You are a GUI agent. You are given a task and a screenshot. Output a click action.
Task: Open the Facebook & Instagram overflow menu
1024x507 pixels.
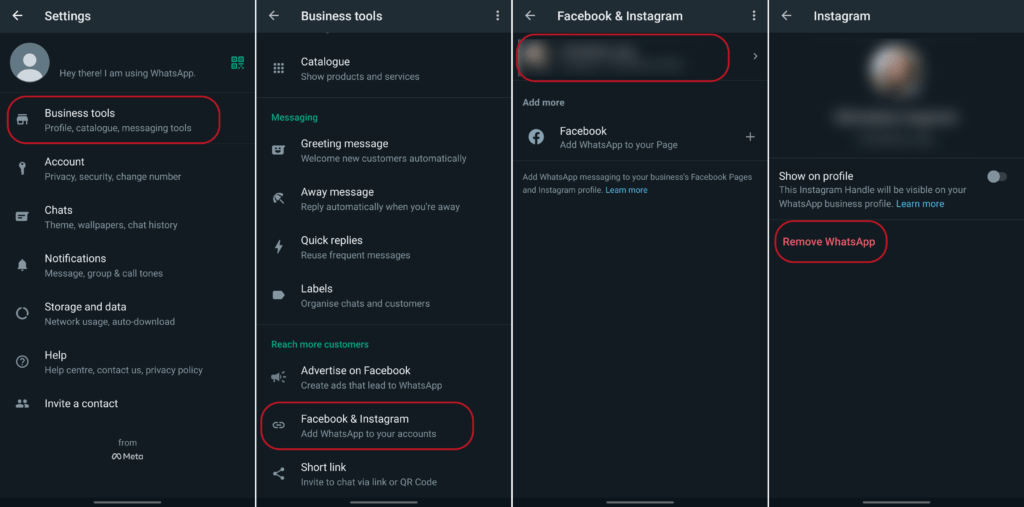click(x=754, y=16)
